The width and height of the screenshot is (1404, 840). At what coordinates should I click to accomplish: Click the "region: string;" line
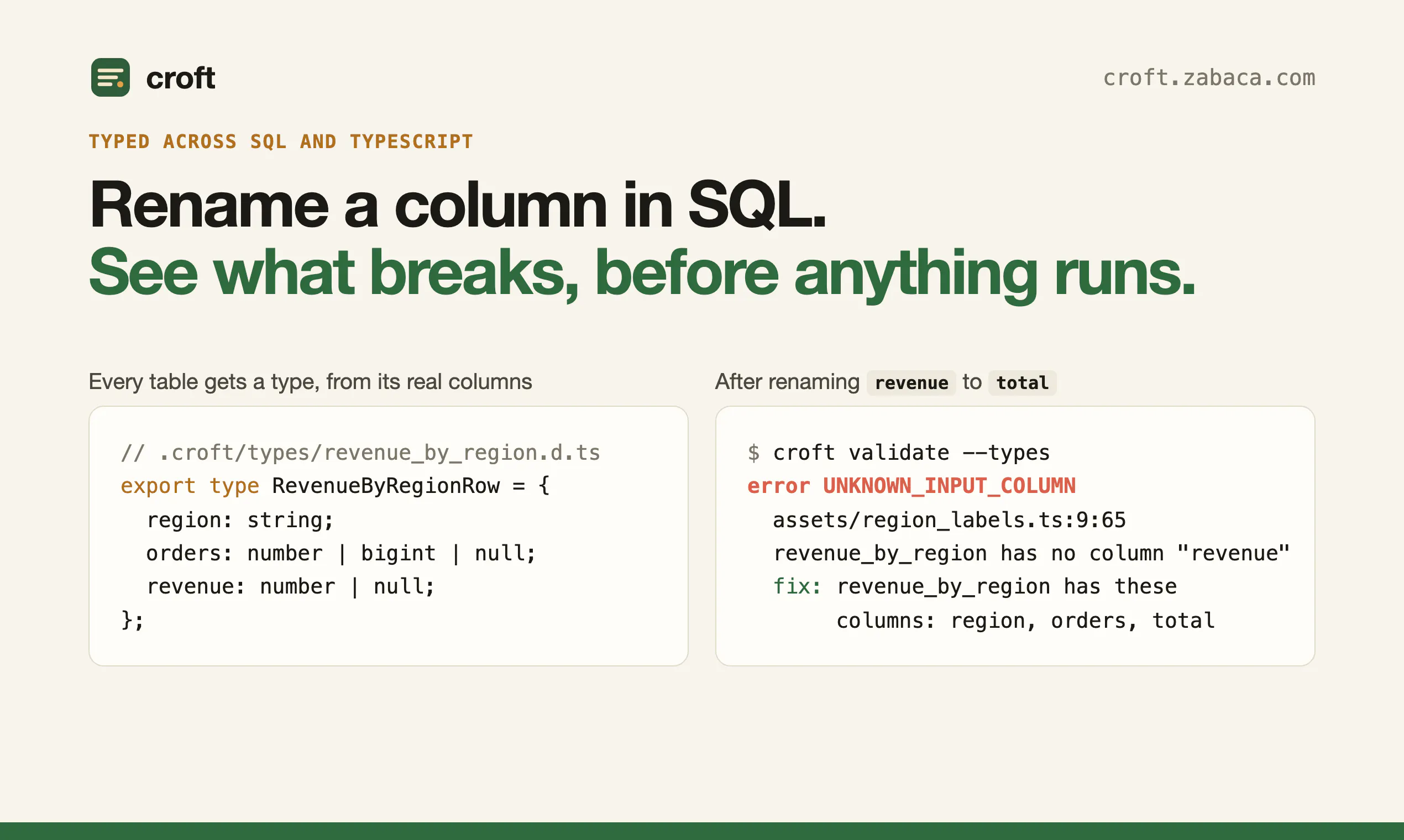tap(240, 519)
